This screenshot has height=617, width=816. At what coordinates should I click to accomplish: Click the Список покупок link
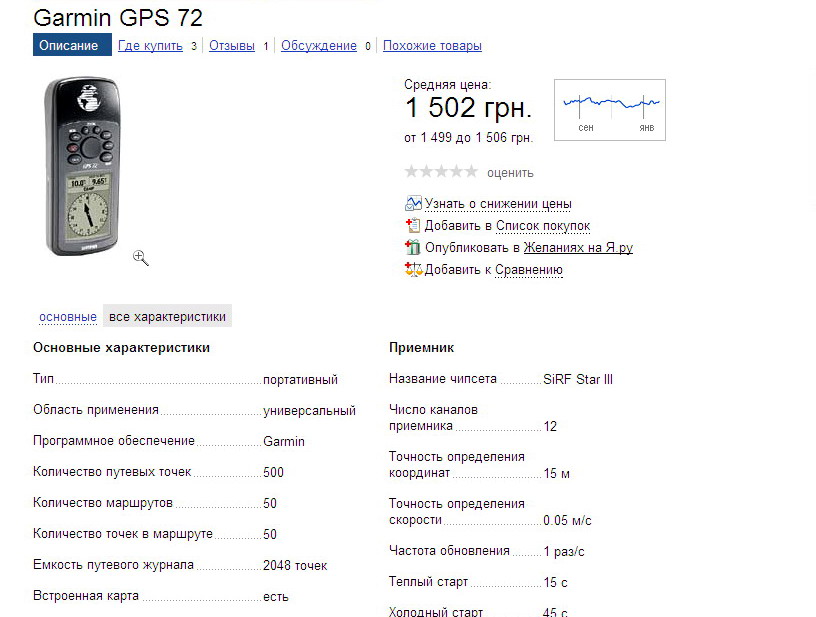pos(543,226)
